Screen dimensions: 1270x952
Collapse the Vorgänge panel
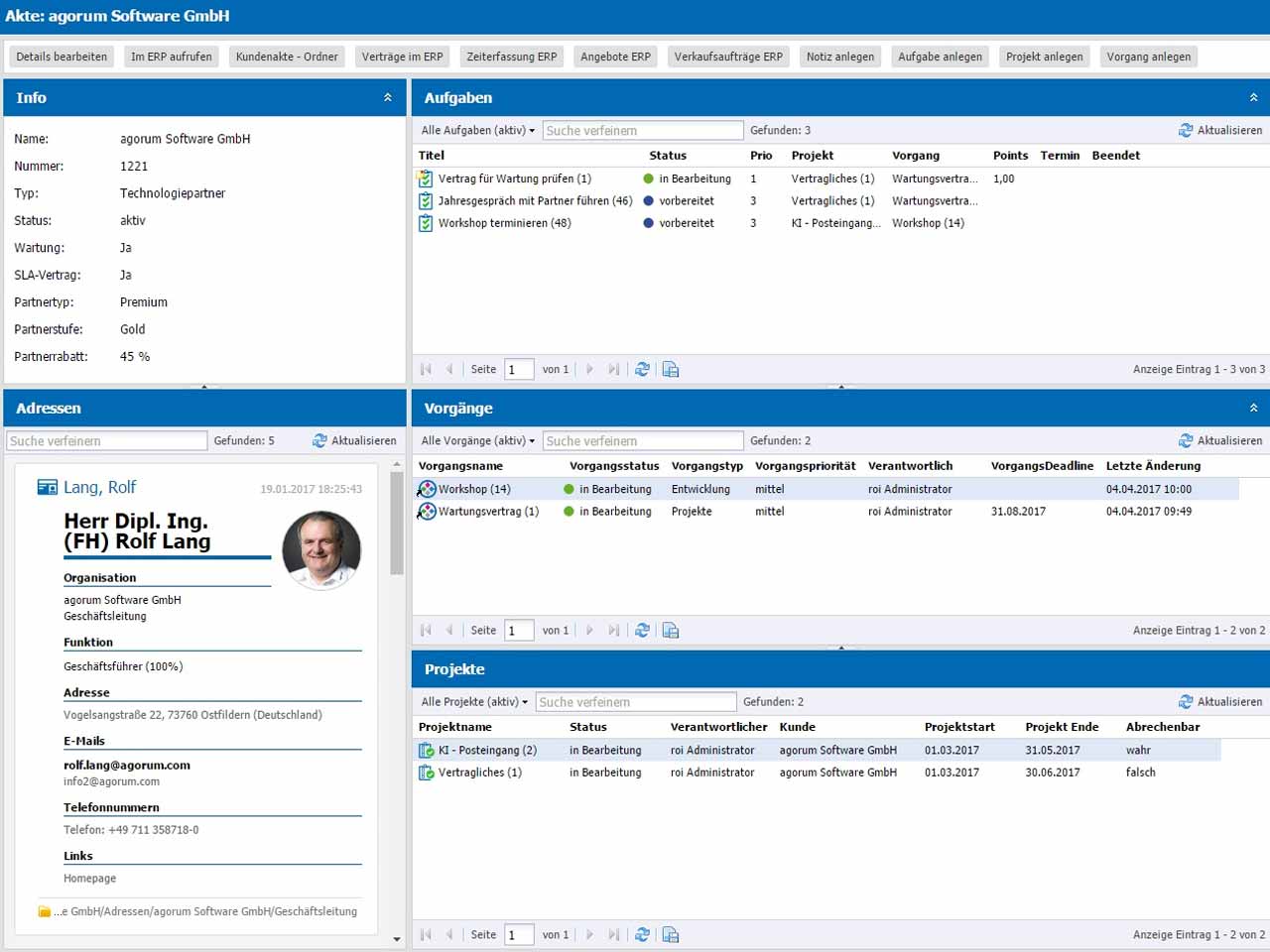[1254, 408]
